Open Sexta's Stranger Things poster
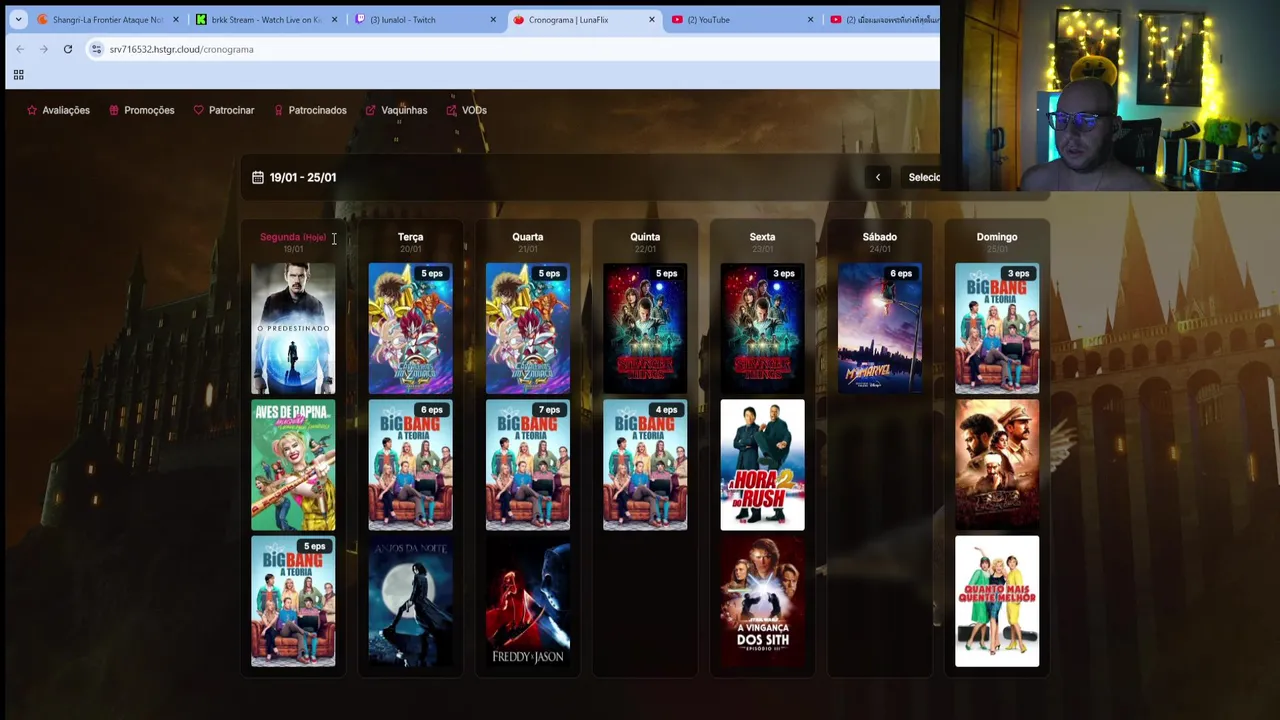 coord(762,328)
